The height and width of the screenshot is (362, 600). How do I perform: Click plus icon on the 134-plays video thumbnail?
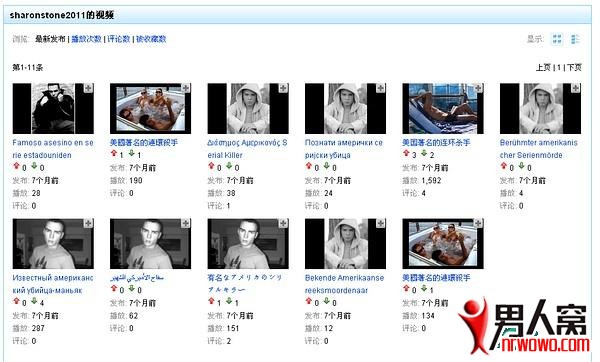pos(478,223)
